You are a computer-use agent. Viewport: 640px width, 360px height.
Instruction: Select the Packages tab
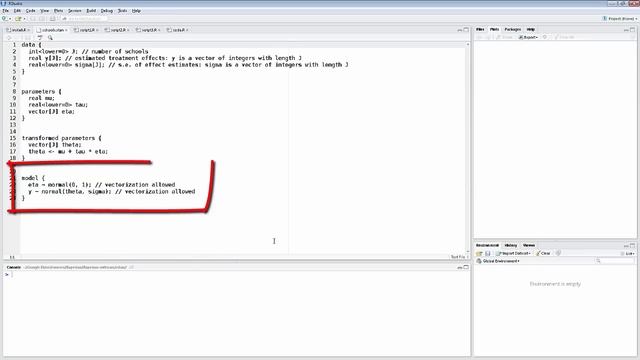click(513, 29)
